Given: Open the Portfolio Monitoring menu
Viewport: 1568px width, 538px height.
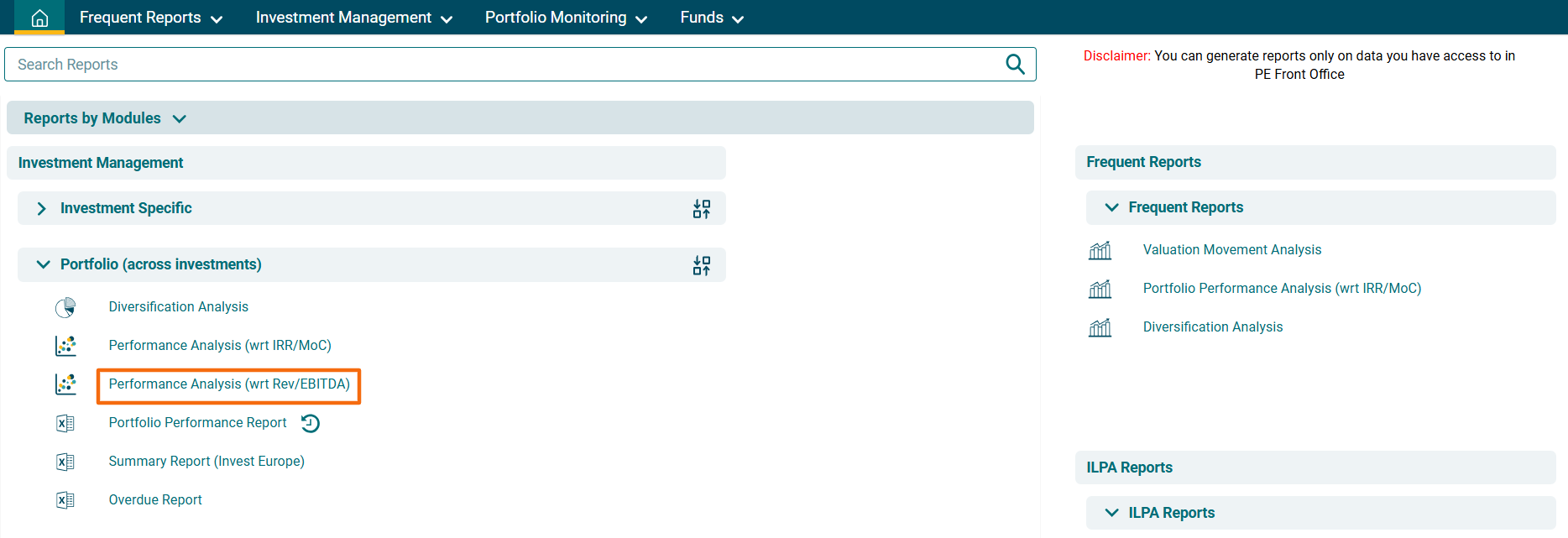Looking at the screenshot, I should pyautogui.click(x=566, y=18).
